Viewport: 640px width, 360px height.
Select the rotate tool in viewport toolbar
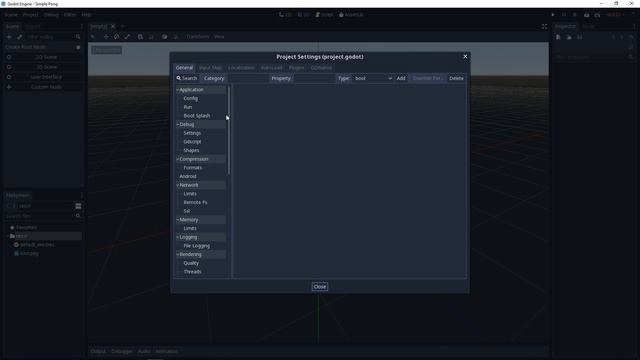coord(117,37)
